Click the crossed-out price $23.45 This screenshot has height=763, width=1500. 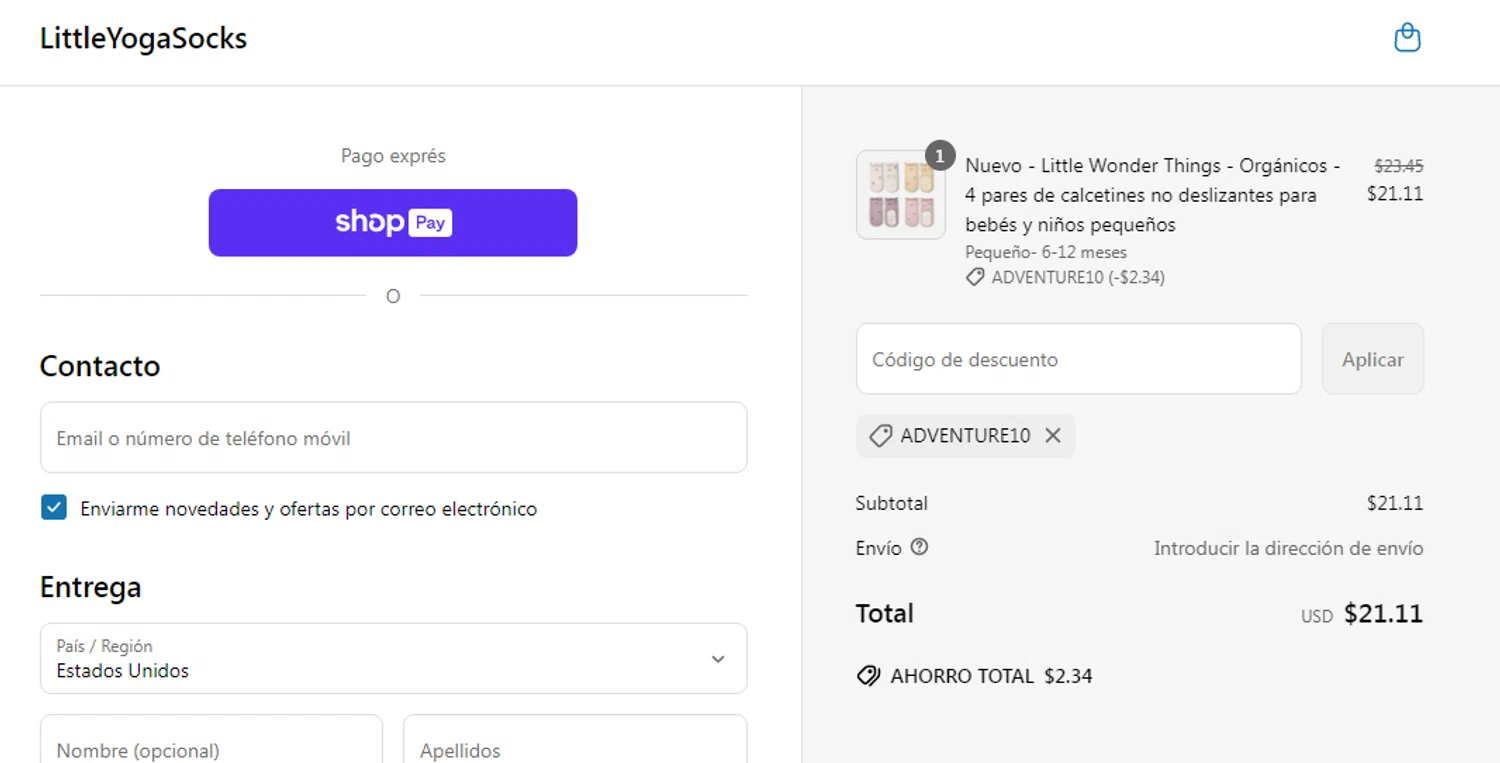point(1399,166)
